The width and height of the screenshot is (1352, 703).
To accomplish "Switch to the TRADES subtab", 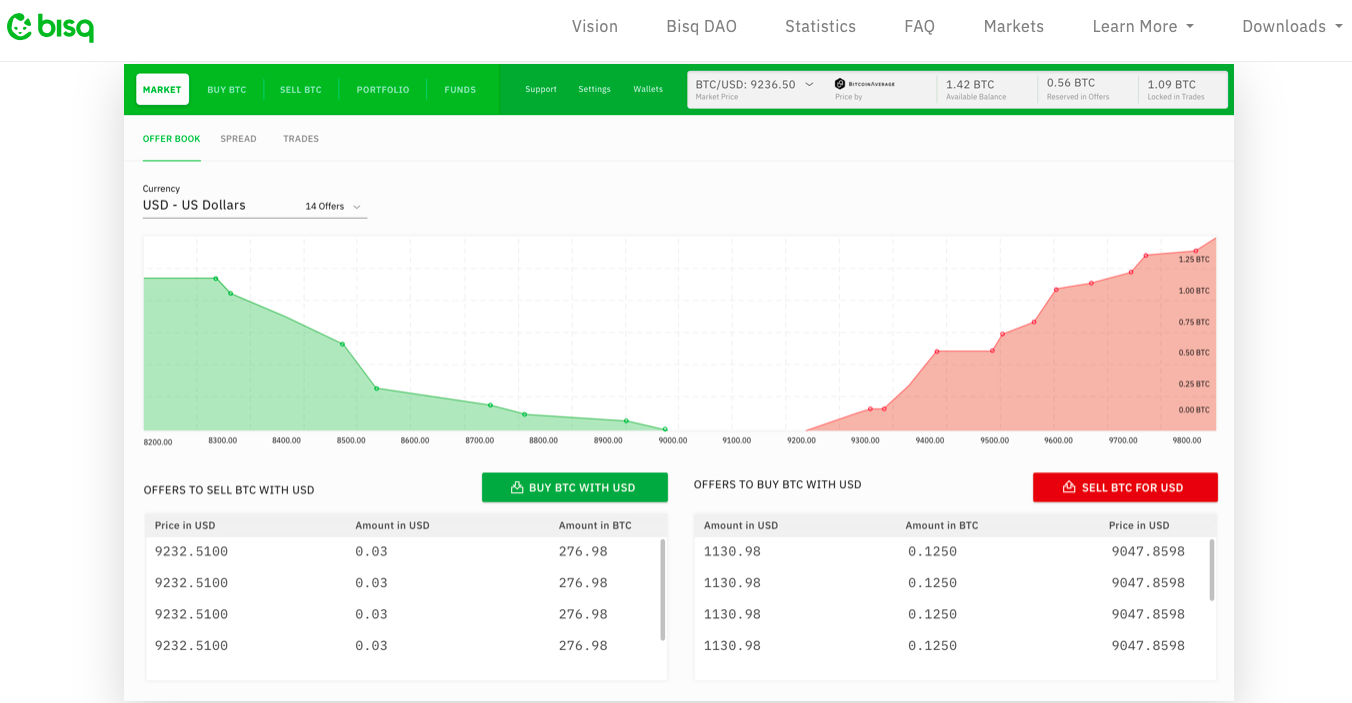I will pyautogui.click(x=301, y=139).
